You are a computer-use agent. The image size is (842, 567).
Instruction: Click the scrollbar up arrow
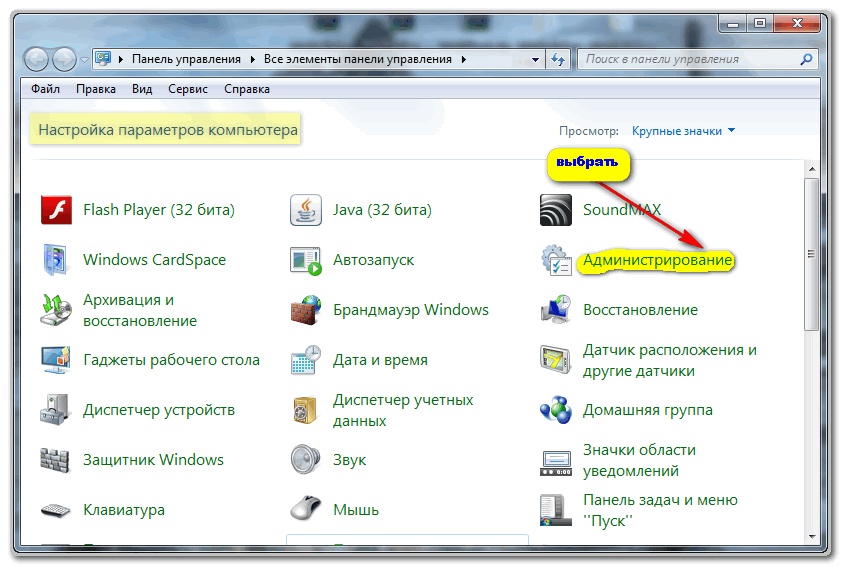(x=811, y=169)
